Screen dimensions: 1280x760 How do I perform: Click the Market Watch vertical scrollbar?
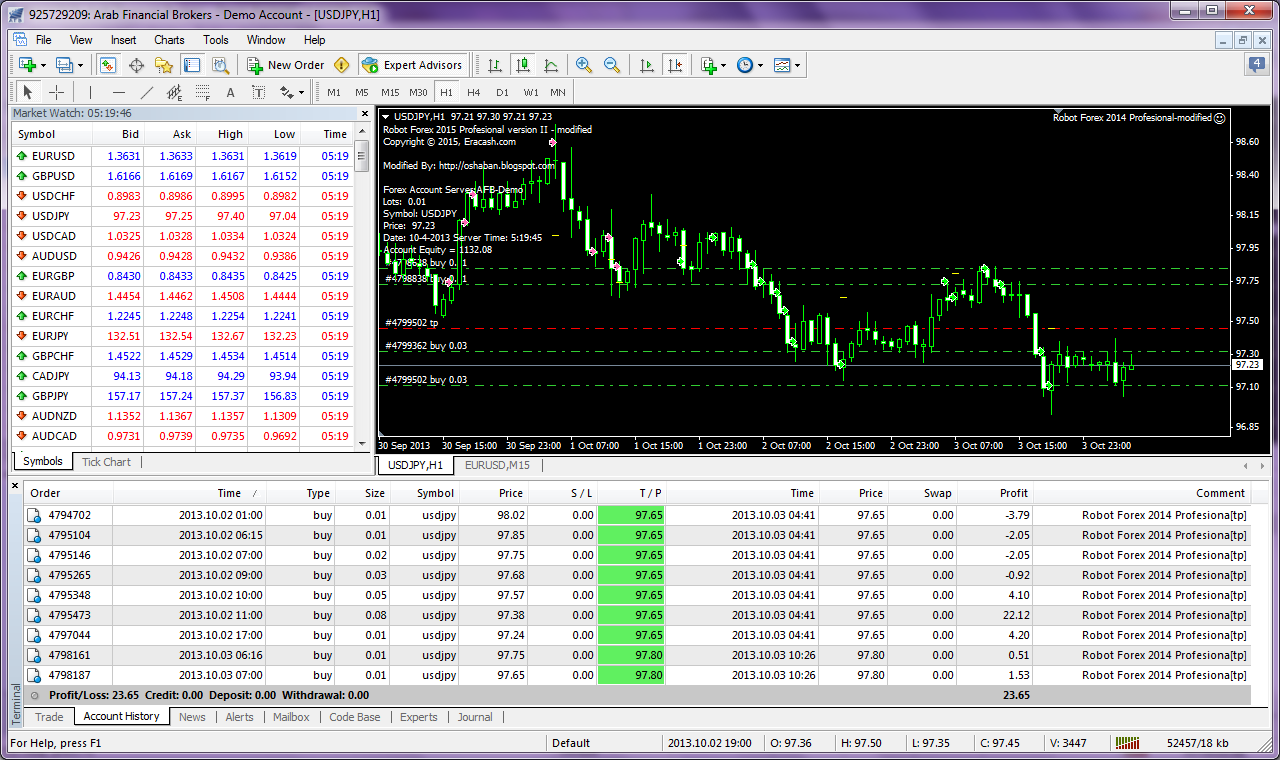pos(362,287)
